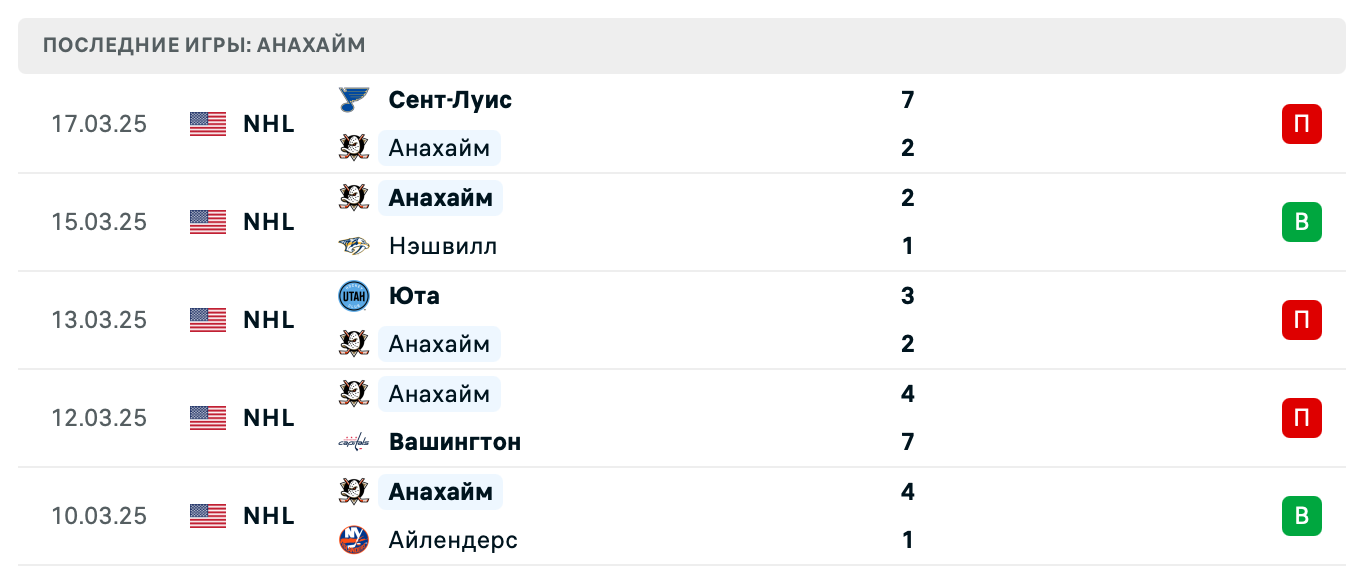Open the match Сент-Луис vs Анахайм

point(450,100)
